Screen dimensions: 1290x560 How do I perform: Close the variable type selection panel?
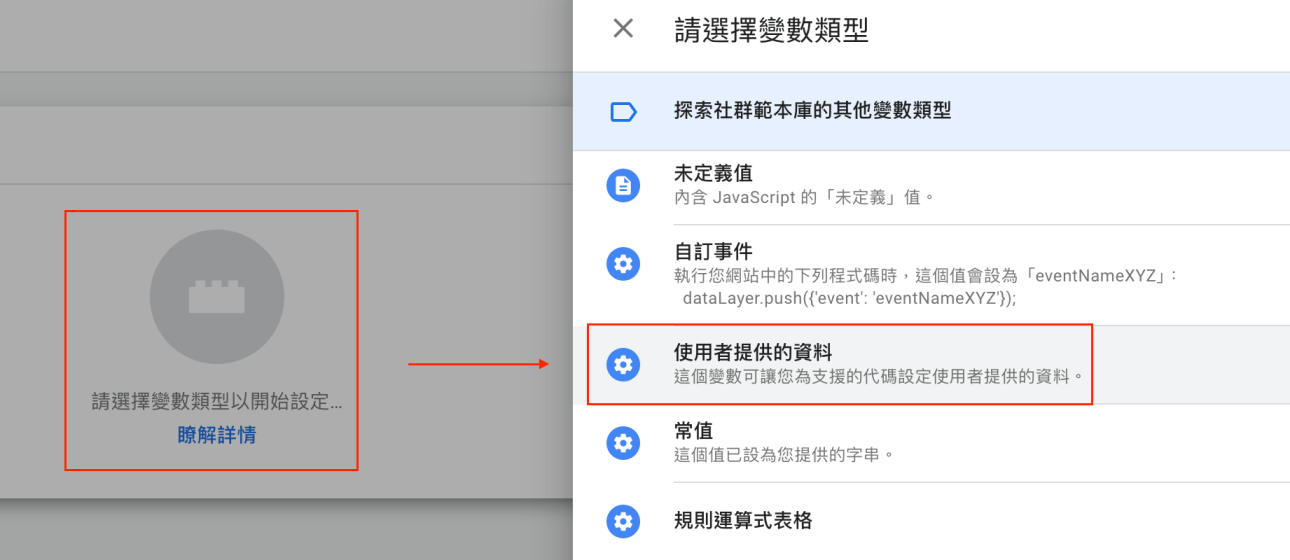tap(623, 29)
